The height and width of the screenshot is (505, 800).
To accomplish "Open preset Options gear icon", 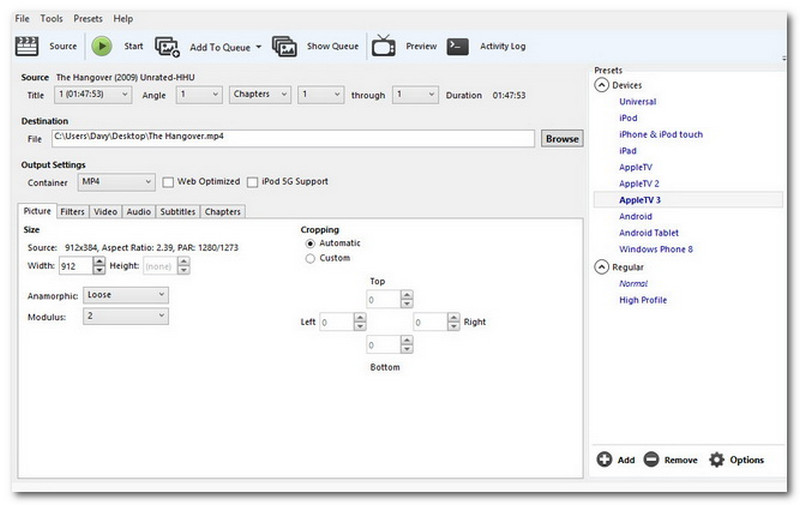I will 716,460.
